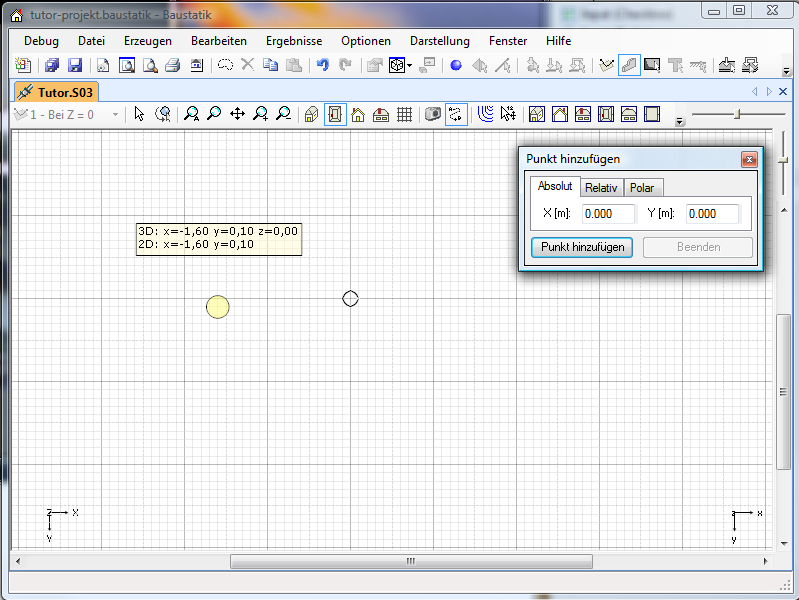The width and height of the screenshot is (799, 600).
Task: Click the save all icon with stacked disks
Action: click(52, 65)
